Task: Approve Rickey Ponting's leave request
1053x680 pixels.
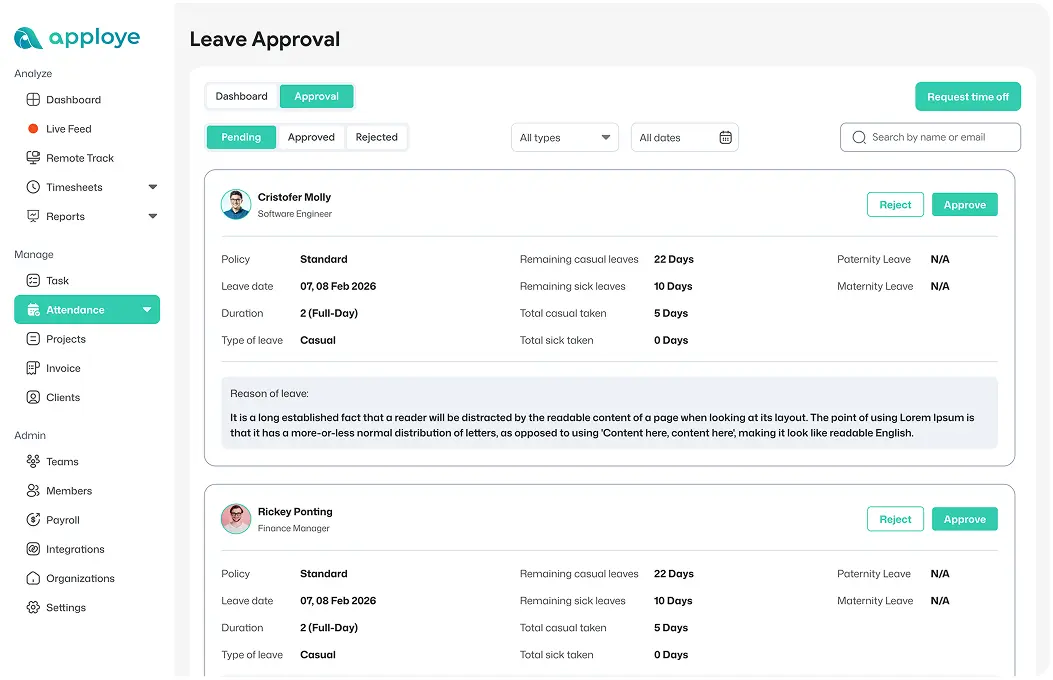Action: click(964, 519)
